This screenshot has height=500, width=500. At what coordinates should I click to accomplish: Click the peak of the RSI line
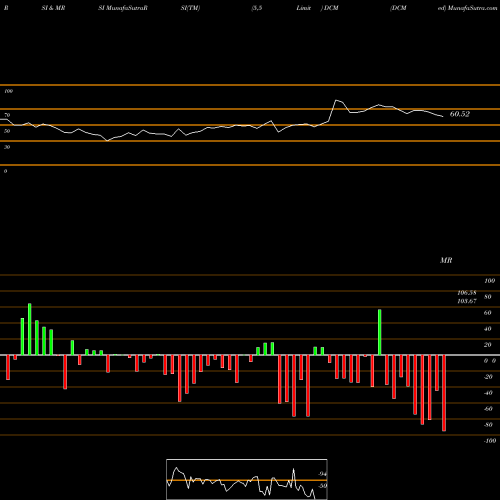(x=337, y=100)
